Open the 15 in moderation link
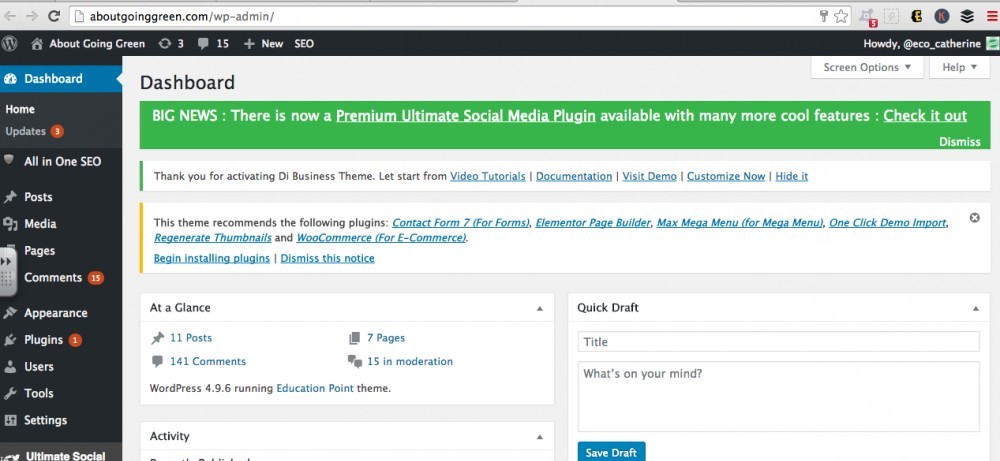The height and width of the screenshot is (461, 1000). point(409,361)
